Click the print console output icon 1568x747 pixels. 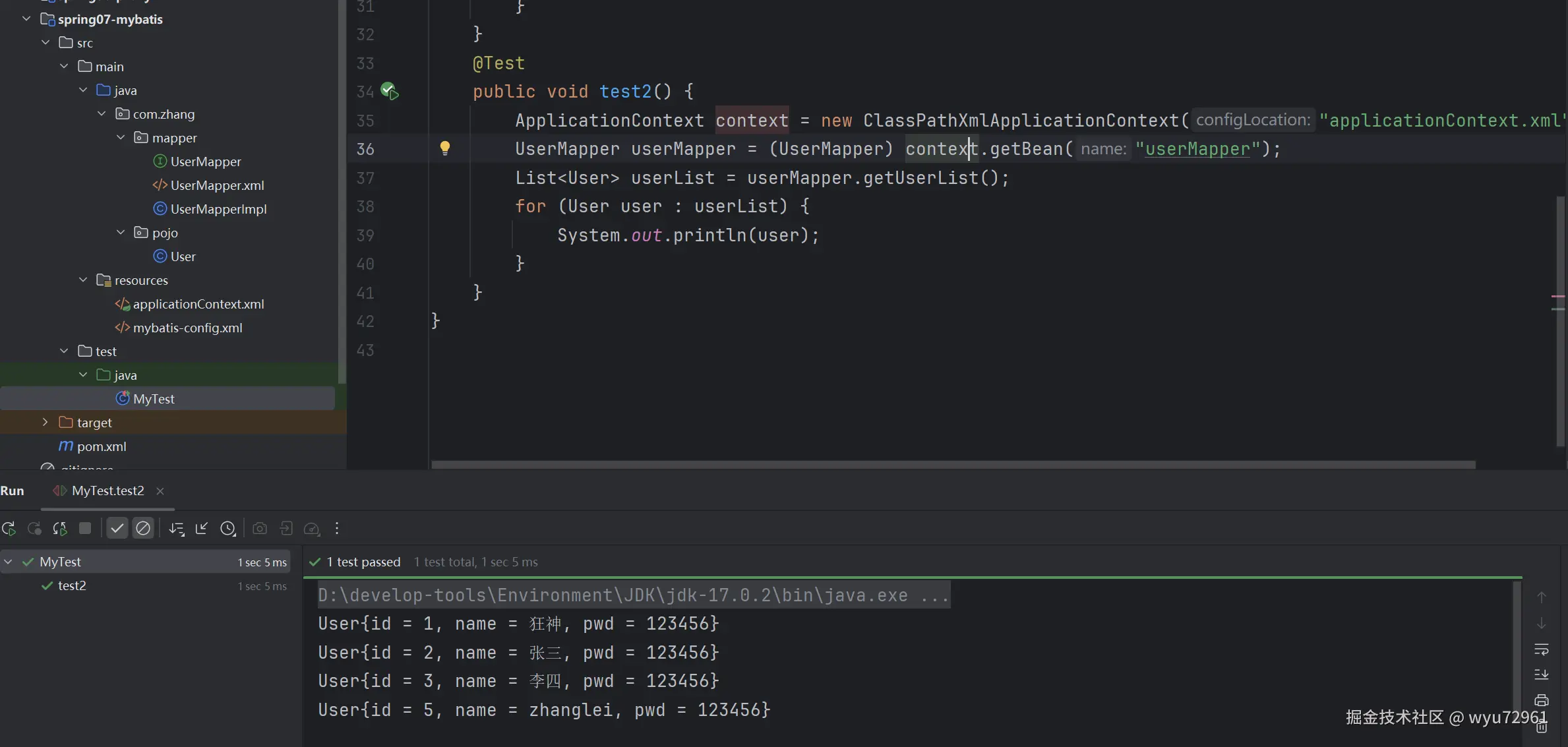(1541, 700)
